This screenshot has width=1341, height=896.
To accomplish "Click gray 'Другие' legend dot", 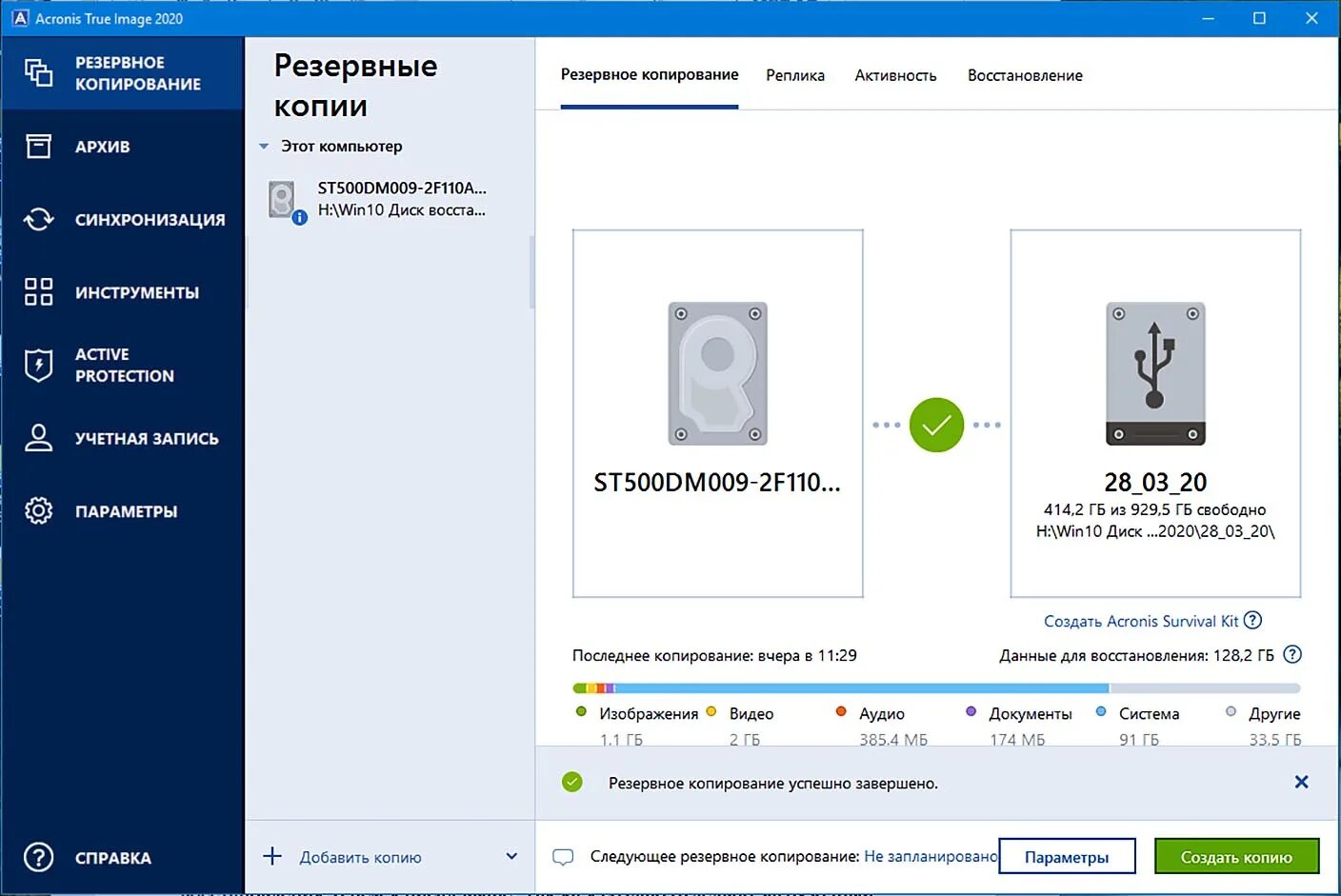I will (x=1231, y=711).
